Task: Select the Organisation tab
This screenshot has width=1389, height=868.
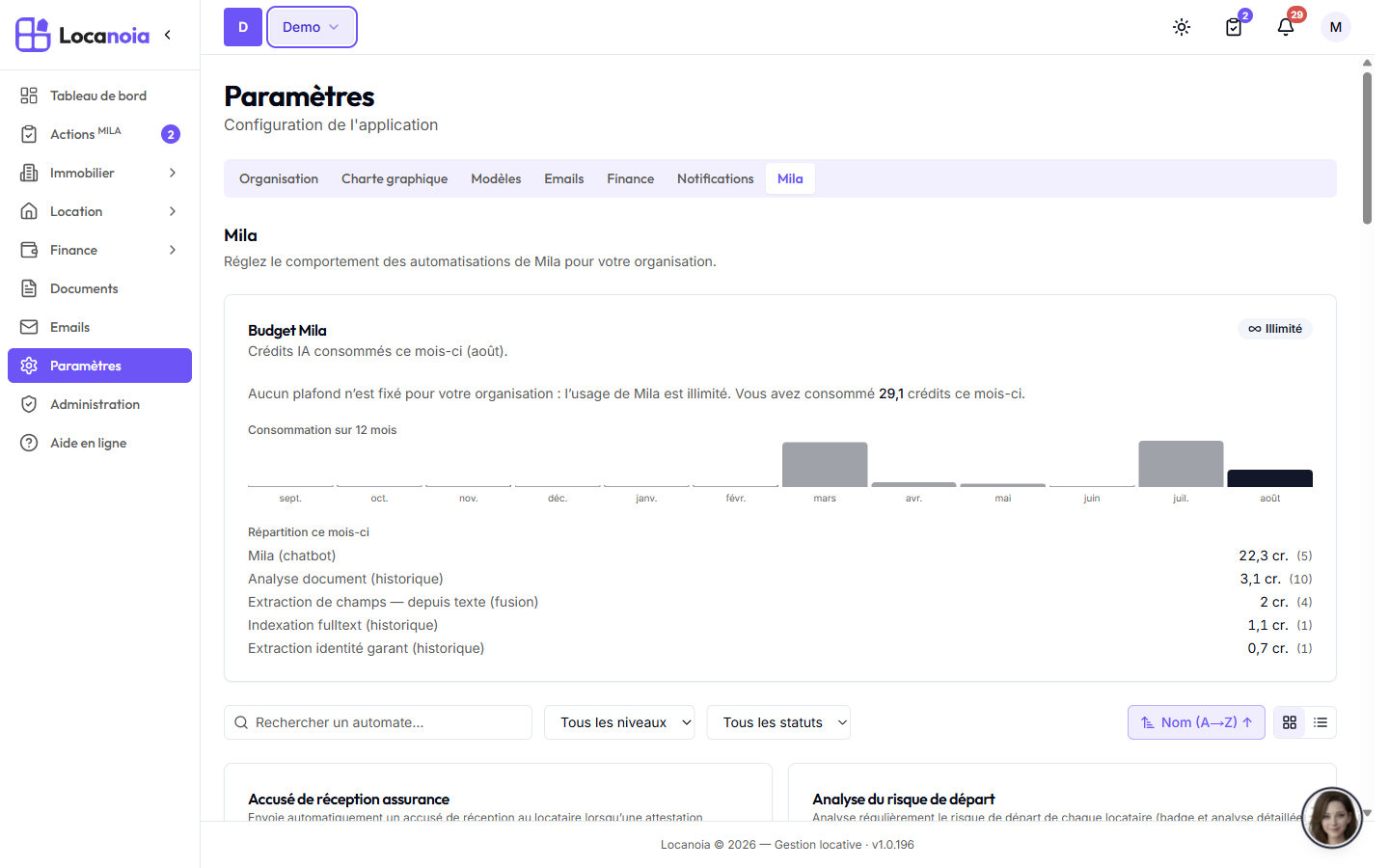Action: (279, 178)
